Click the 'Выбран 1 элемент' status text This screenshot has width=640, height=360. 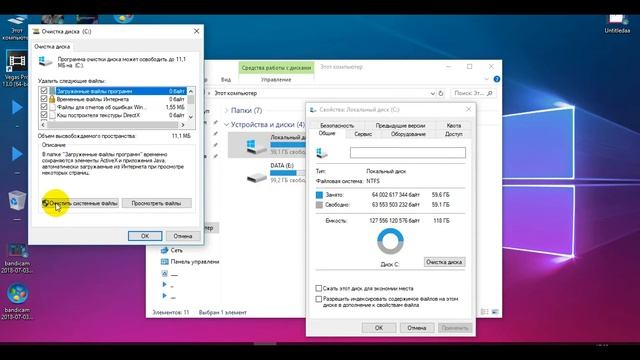click(x=222, y=312)
